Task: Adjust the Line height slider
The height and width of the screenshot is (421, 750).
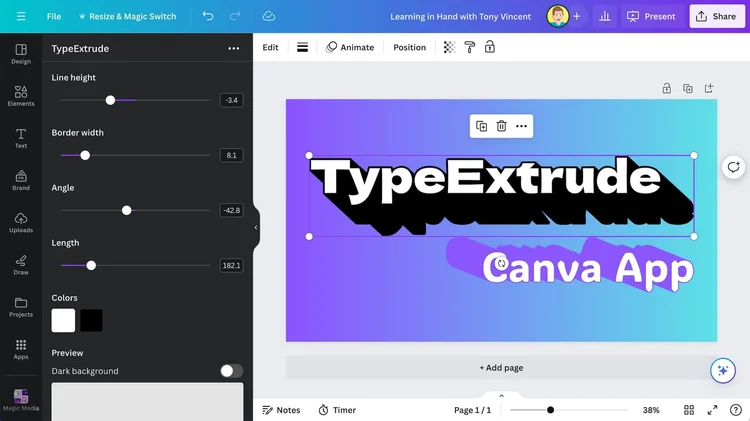Action: [110, 100]
